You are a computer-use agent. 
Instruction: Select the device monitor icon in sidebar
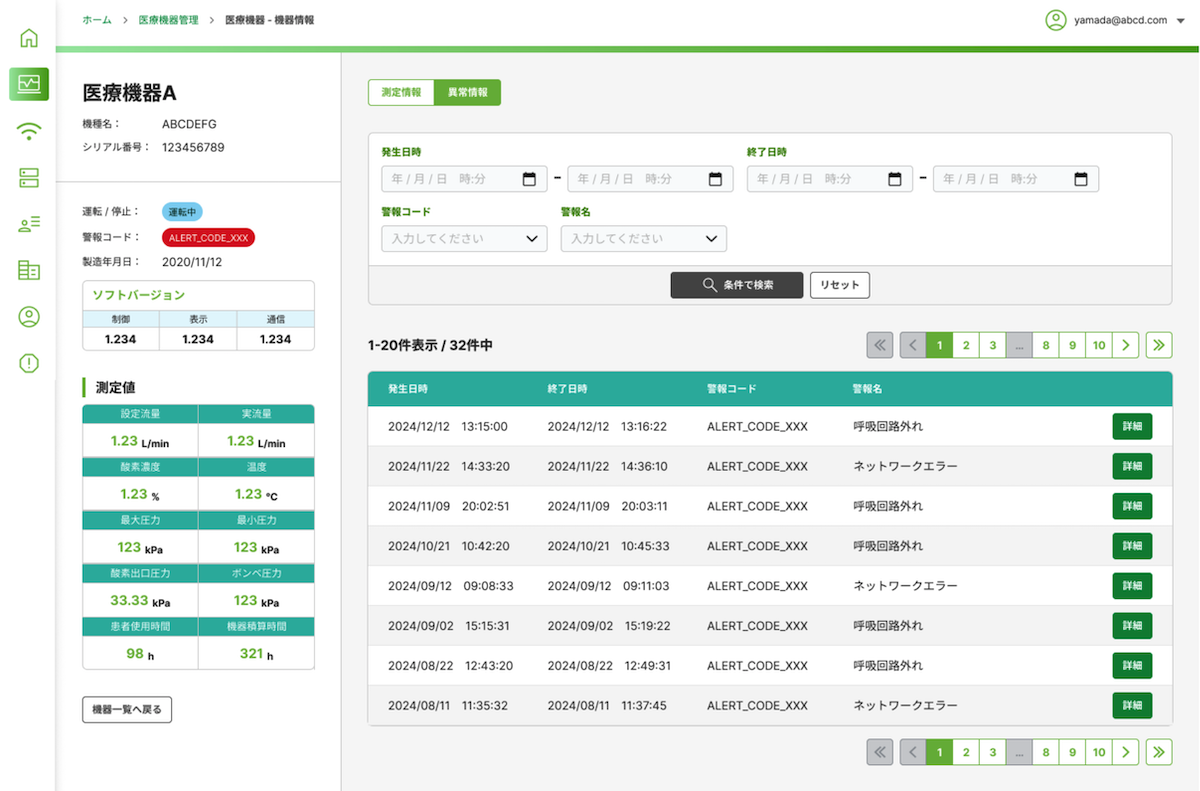pos(29,84)
